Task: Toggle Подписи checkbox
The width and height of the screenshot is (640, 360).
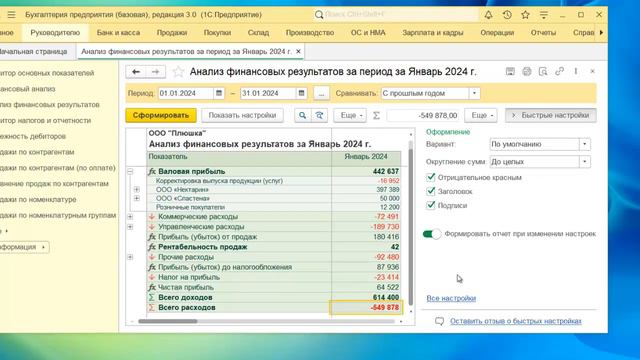Action: tap(431, 205)
